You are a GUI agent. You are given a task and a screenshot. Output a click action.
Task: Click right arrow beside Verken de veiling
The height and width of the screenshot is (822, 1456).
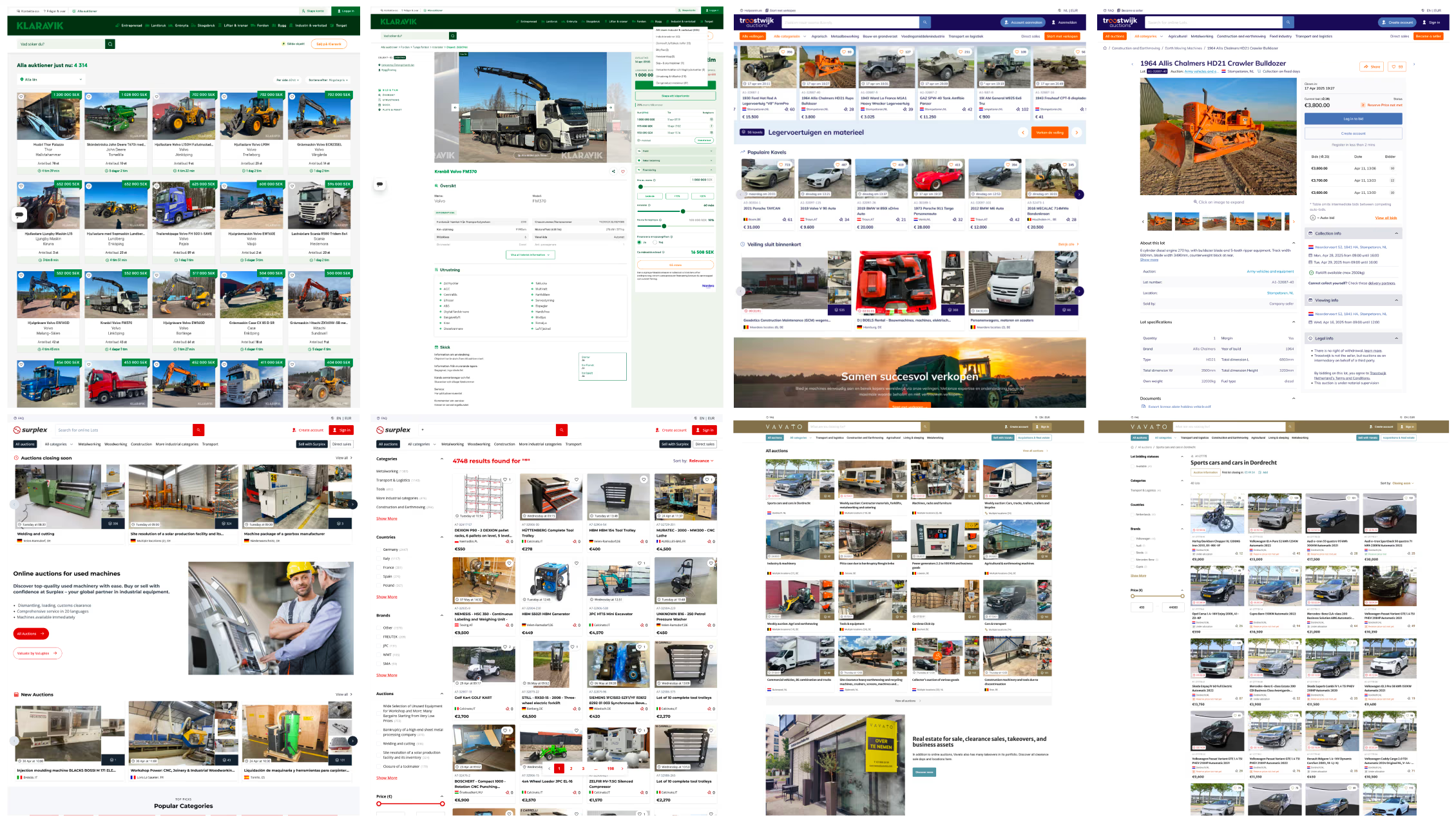[1076, 132]
